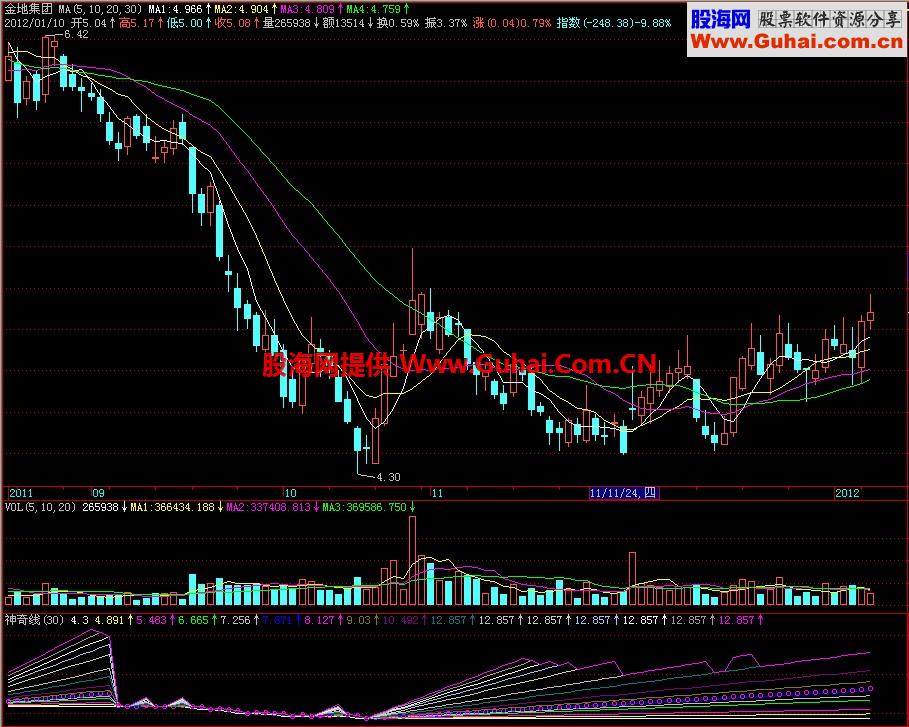Click the 金地集团 stock name

(x=28, y=9)
